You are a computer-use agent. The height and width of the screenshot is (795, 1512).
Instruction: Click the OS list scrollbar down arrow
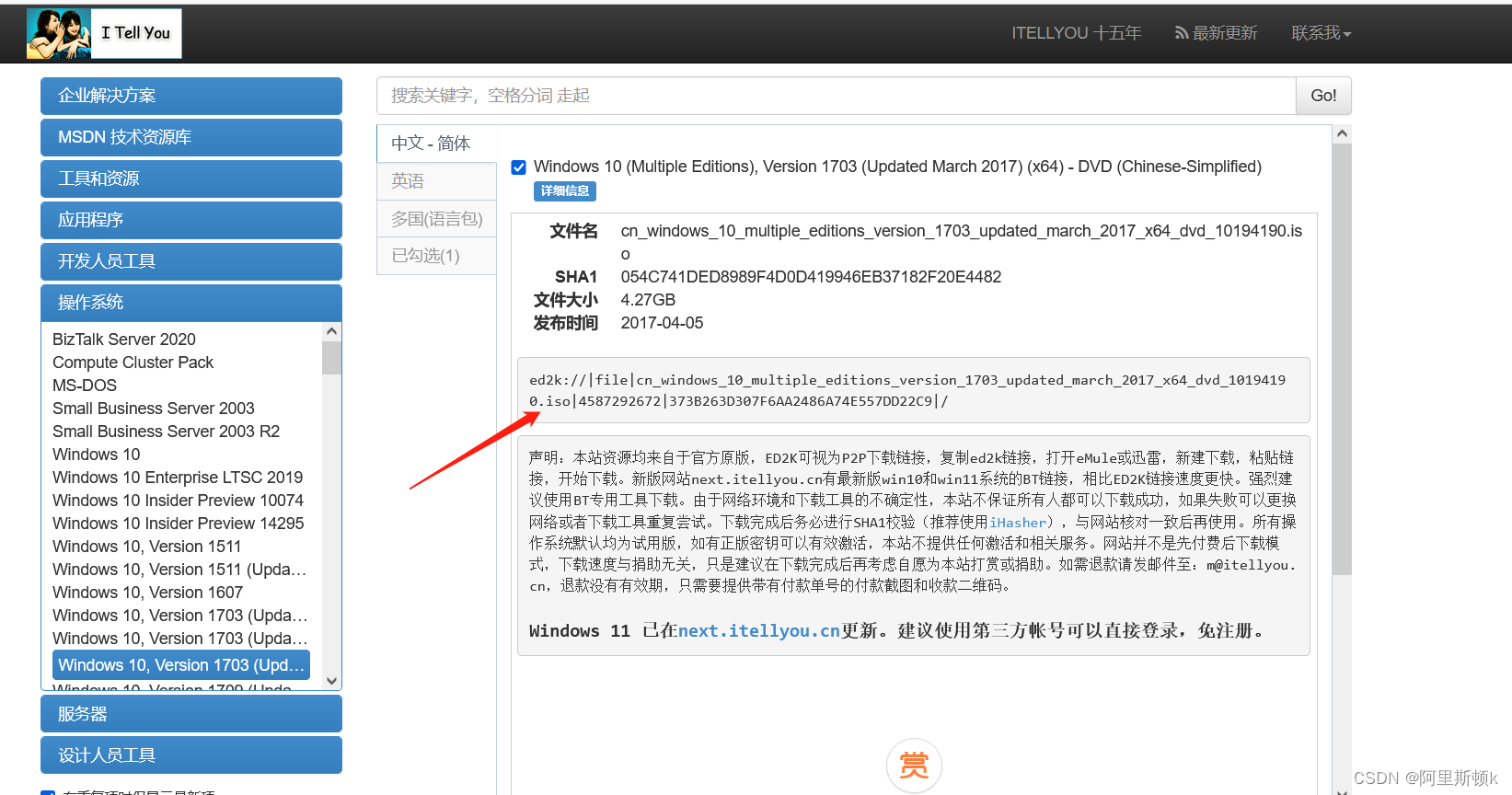click(332, 681)
